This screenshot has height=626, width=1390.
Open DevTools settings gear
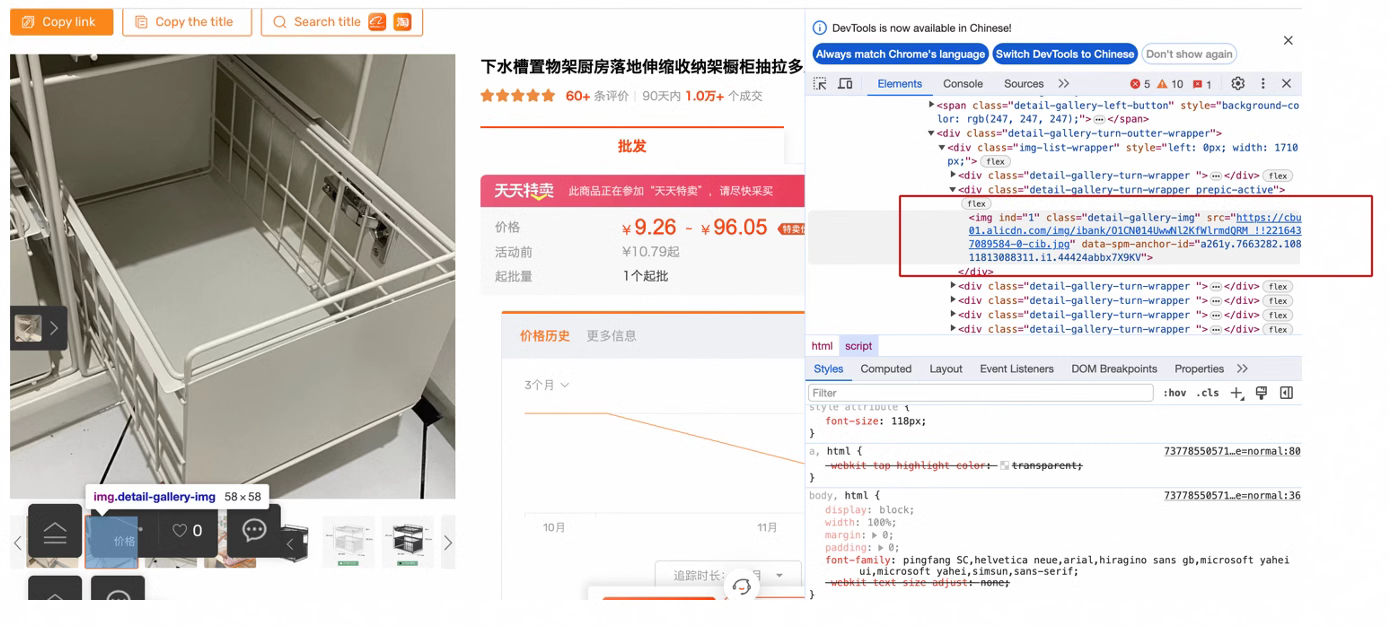[x=1238, y=84]
